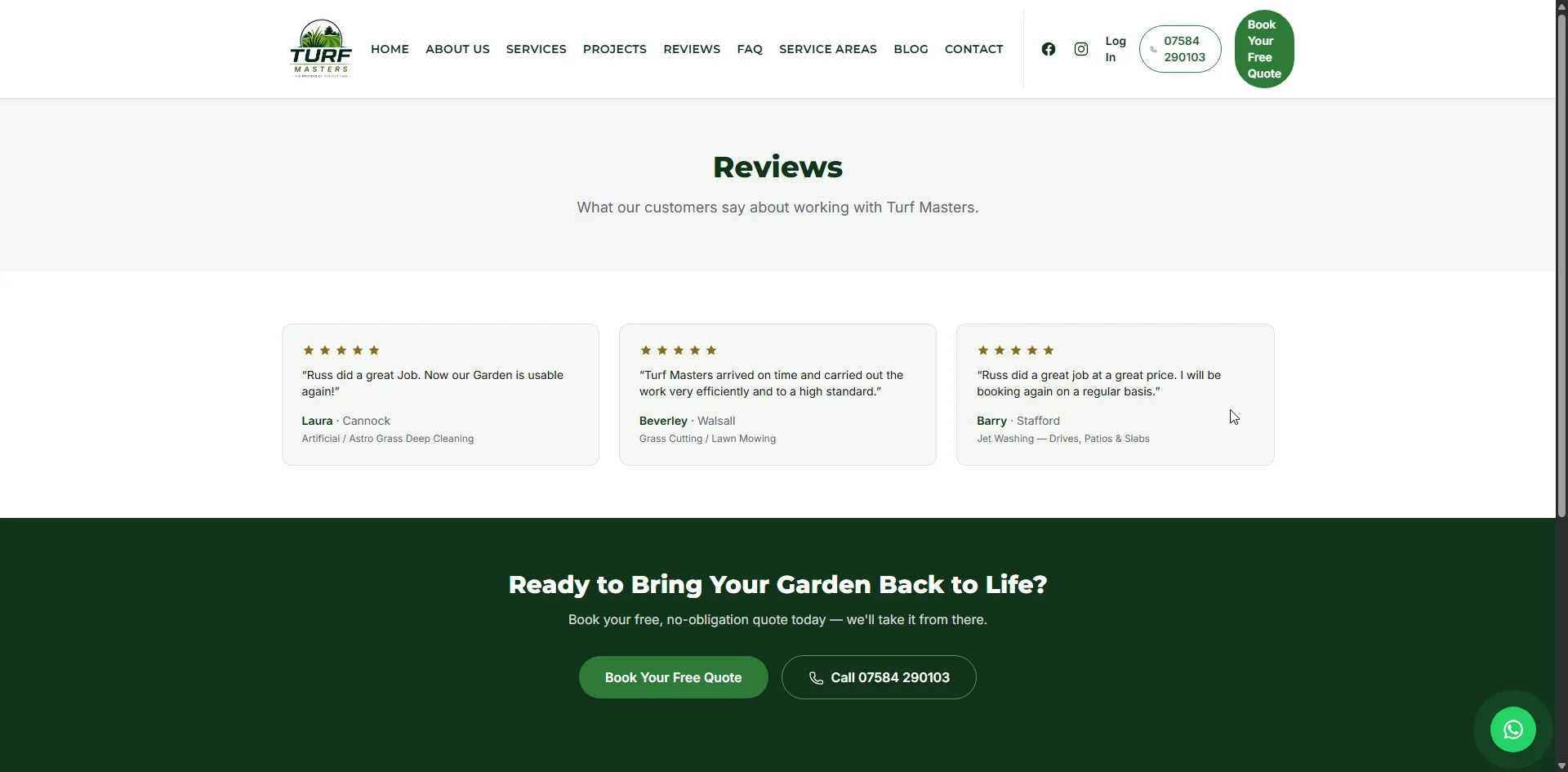Click 'Artificial / Astro Grass Deep Cleaning' text
This screenshot has width=1568, height=772.
388,439
